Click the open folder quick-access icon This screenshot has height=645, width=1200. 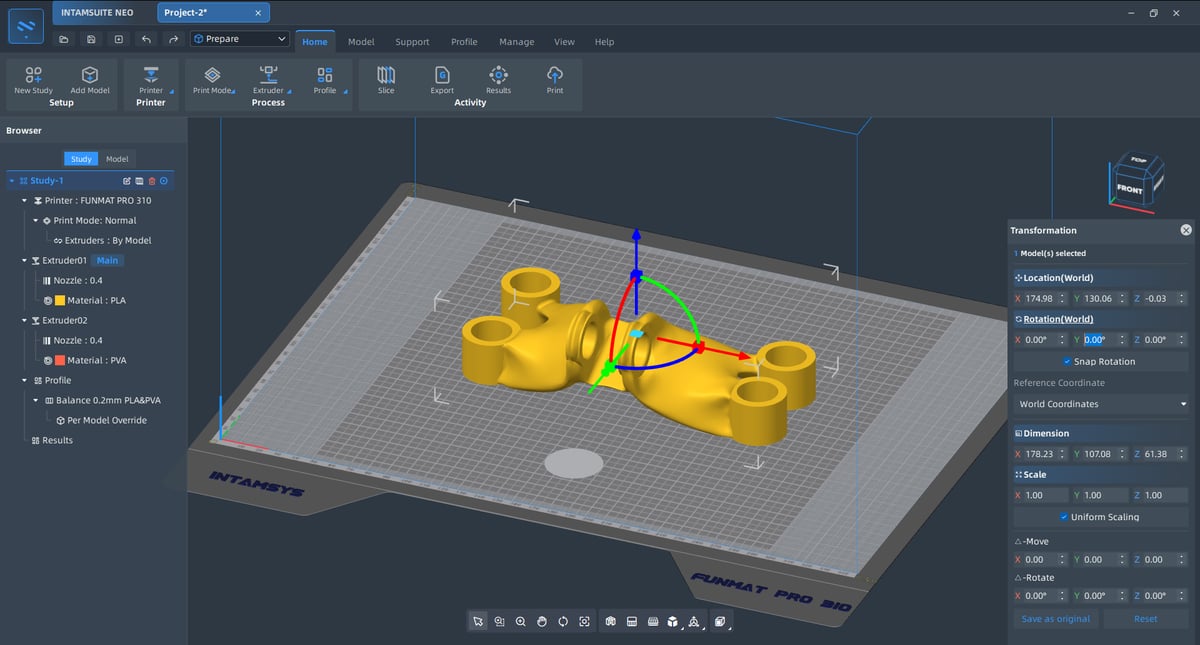point(64,39)
